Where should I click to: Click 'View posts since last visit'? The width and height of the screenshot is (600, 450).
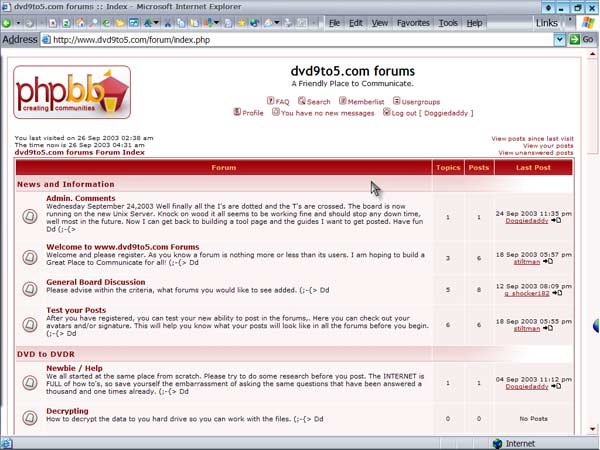point(532,139)
